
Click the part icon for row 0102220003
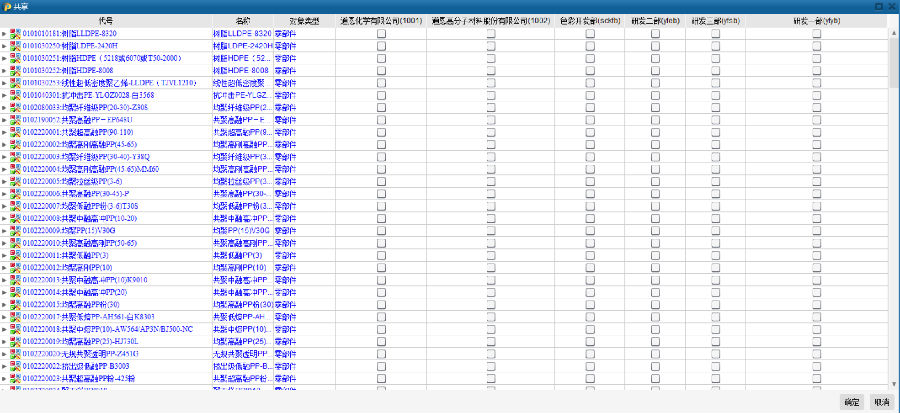15,157
